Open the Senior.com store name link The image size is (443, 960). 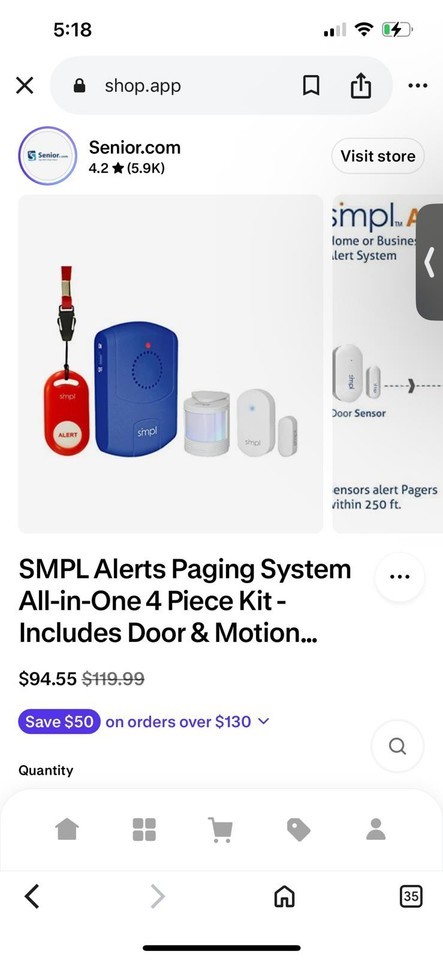click(135, 148)
